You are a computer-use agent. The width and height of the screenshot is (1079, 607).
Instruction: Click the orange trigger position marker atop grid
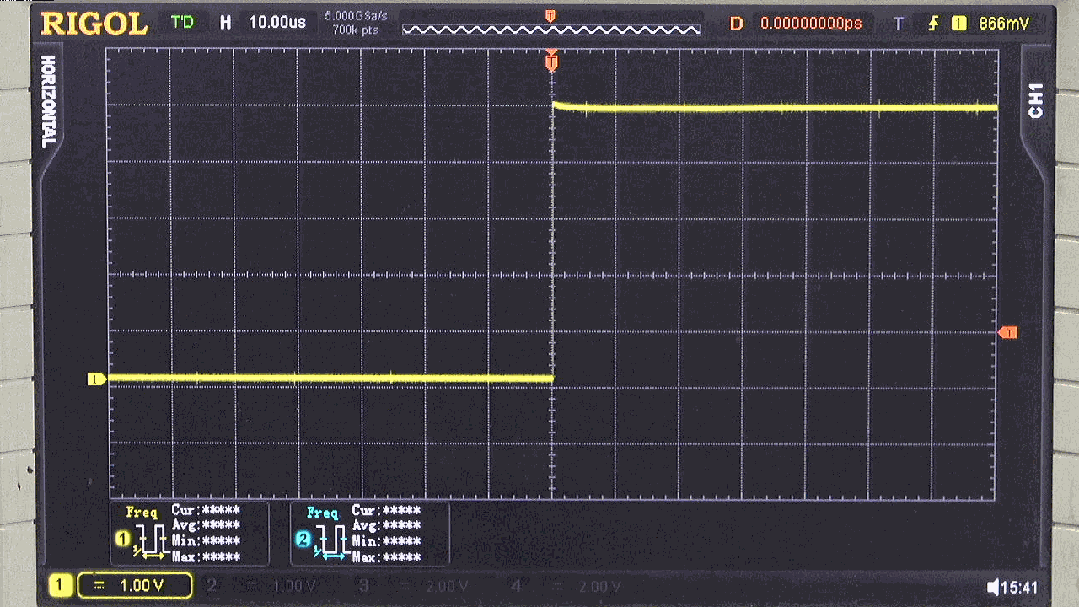[x=551, y=61]
